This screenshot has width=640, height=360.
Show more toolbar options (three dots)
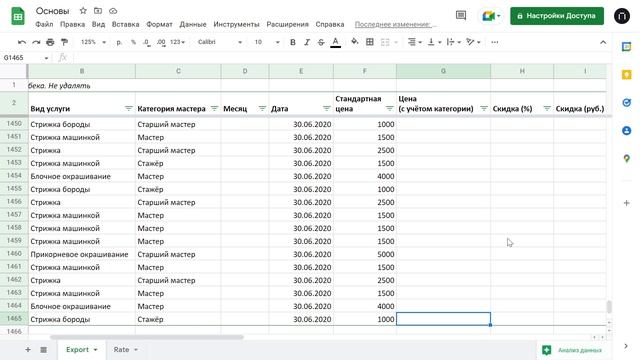coord(495,42)
